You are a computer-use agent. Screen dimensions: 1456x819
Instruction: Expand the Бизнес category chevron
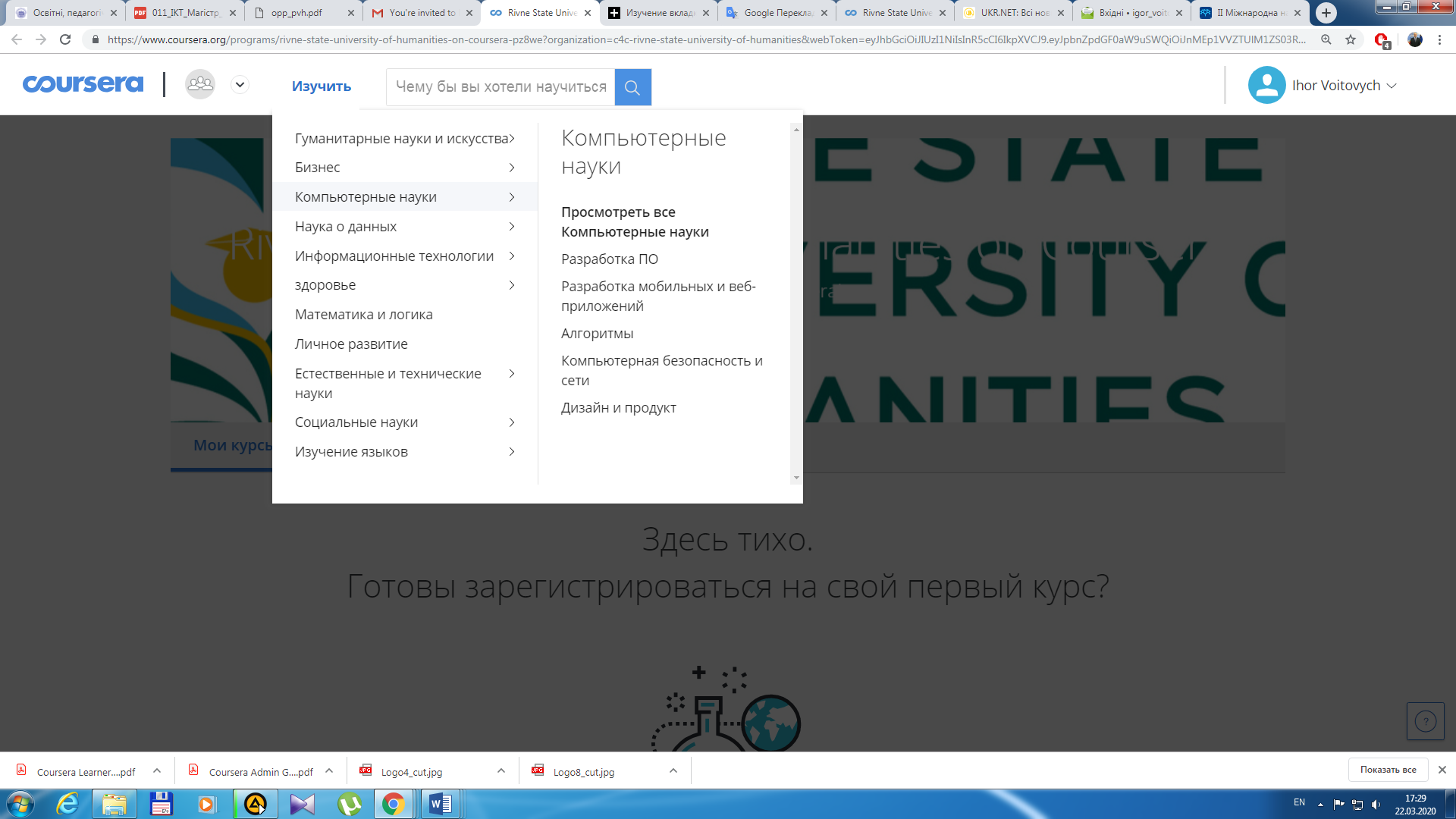(x=512, y=168)
